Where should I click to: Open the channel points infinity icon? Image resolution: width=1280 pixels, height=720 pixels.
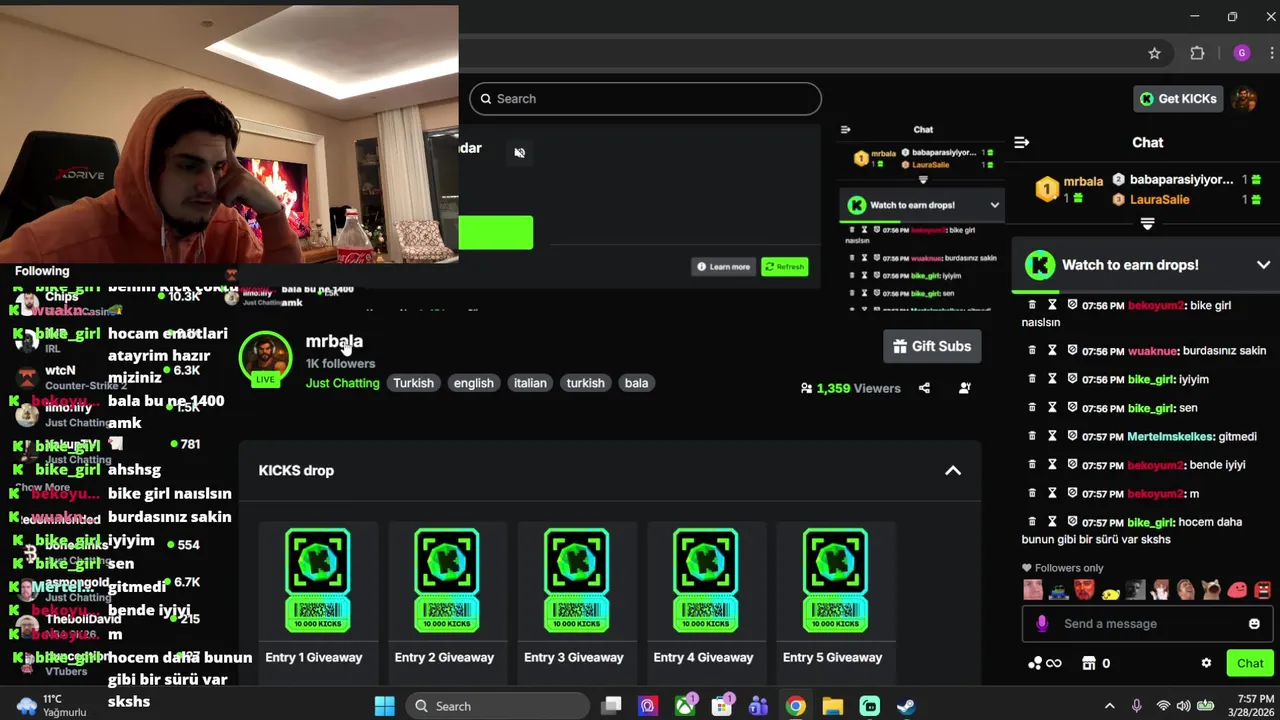1044,663
